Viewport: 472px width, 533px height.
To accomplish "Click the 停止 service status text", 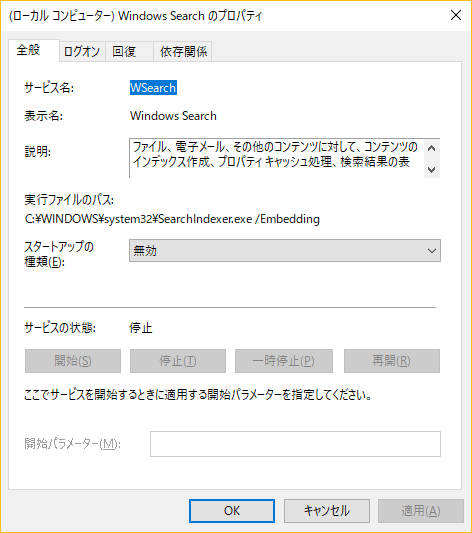I will [141, 328].
